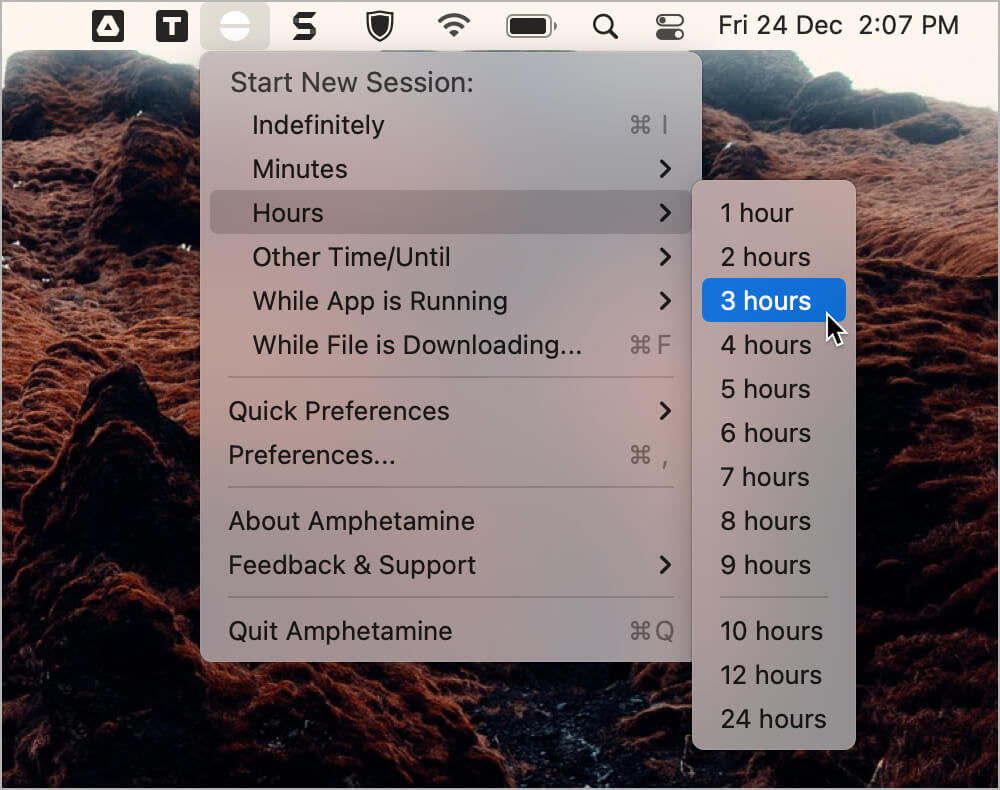Image resolution: width=1000 pixels, height=790 pixels.
Task: Open Preferences… menu entry
Action: point(451,455)
